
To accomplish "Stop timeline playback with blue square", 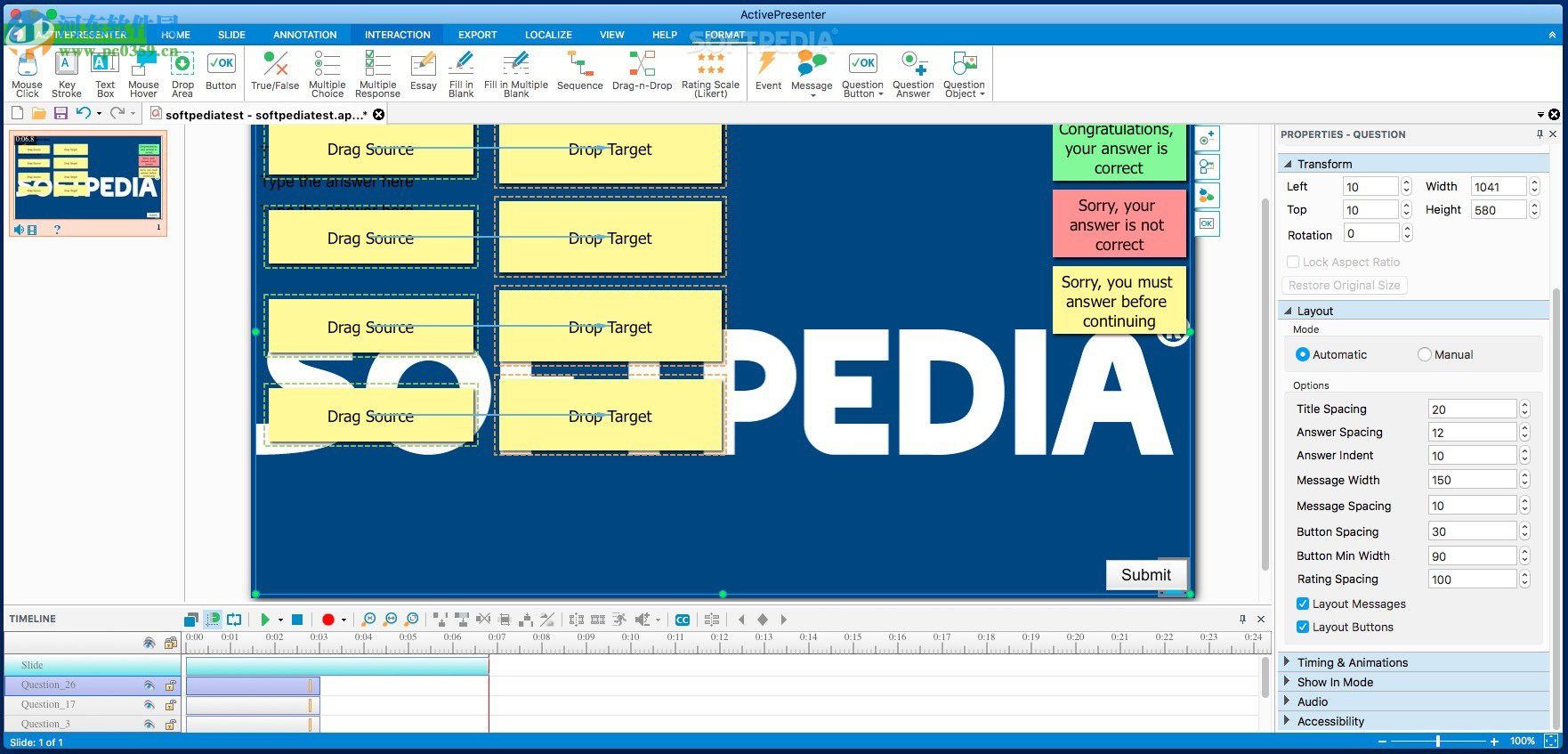I will click(x=298, y=620).
